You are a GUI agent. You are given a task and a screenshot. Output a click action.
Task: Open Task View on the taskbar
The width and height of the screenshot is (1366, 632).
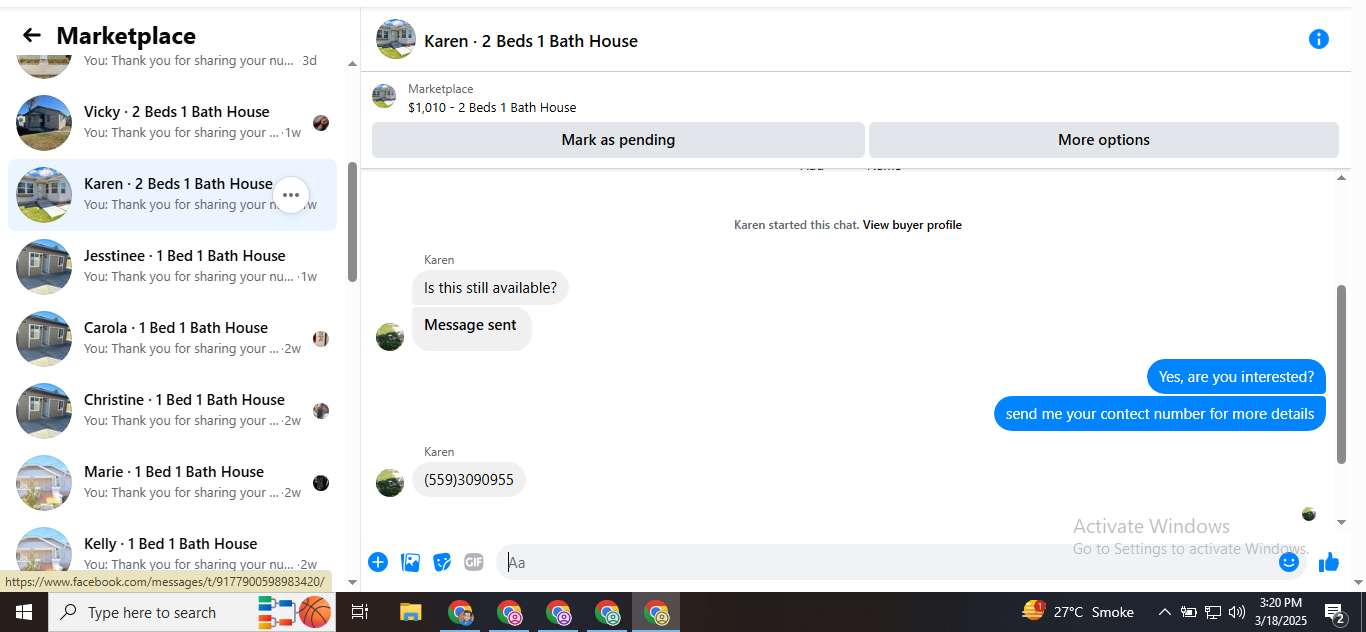tap(360, 612)
